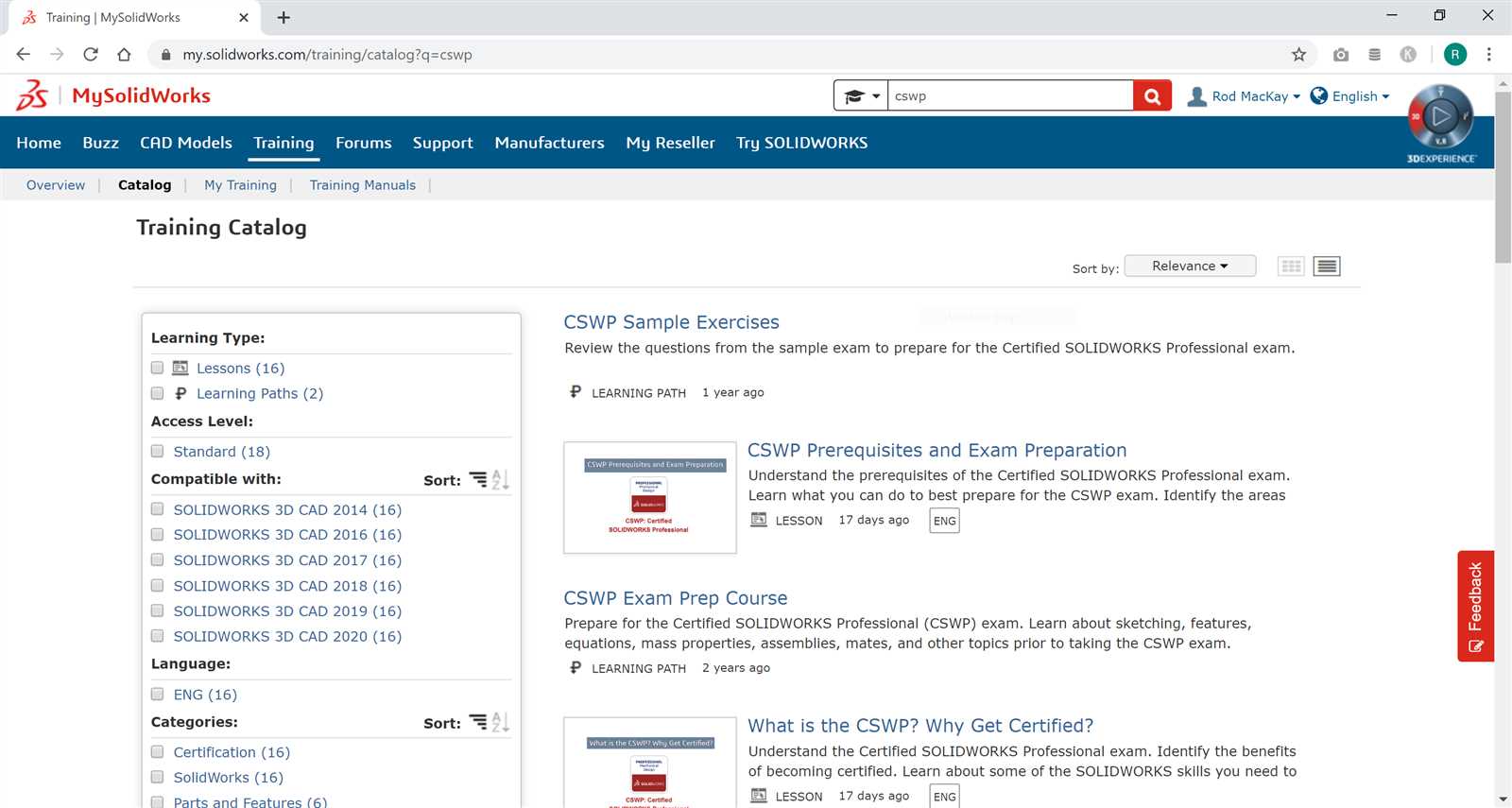Check SOLIDWORKS 3D CAD 2017 filter
1512x808 pixels.
(x=158, y=560)
